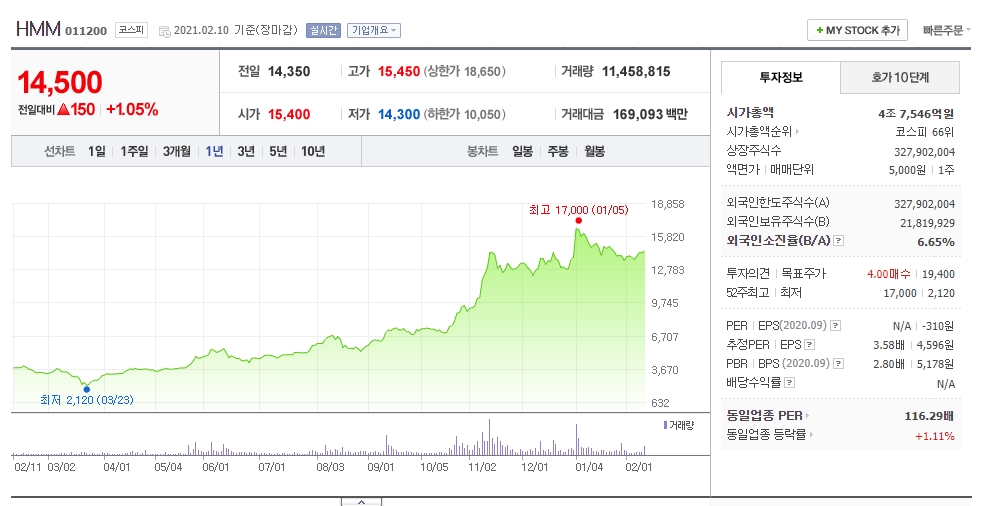Open the 투자정보 tab

coord(781,77)
